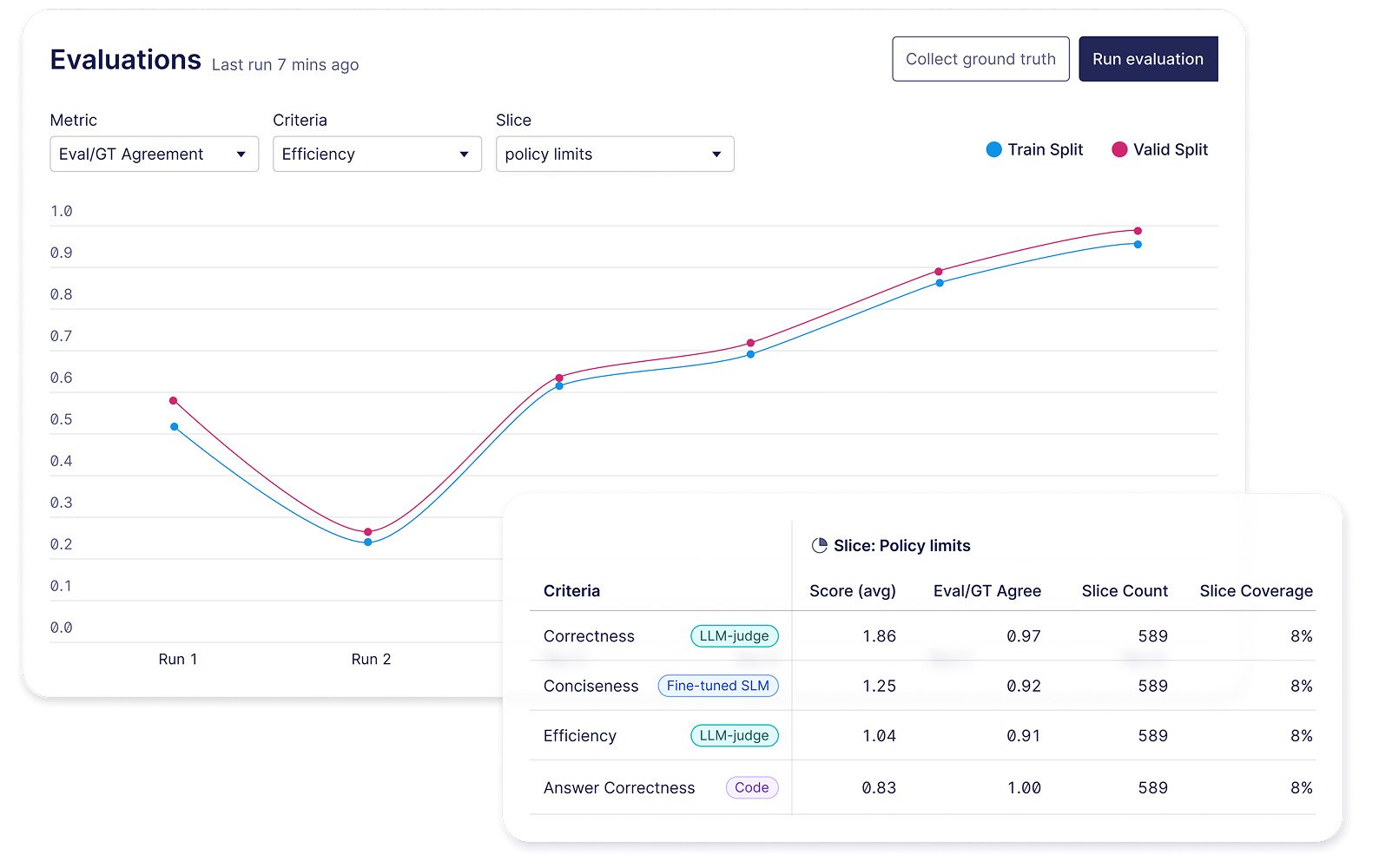Screen dimensions: 1379x868
Task: Select the highest Valid Split point near 1.0
Action: [1138, 231]
